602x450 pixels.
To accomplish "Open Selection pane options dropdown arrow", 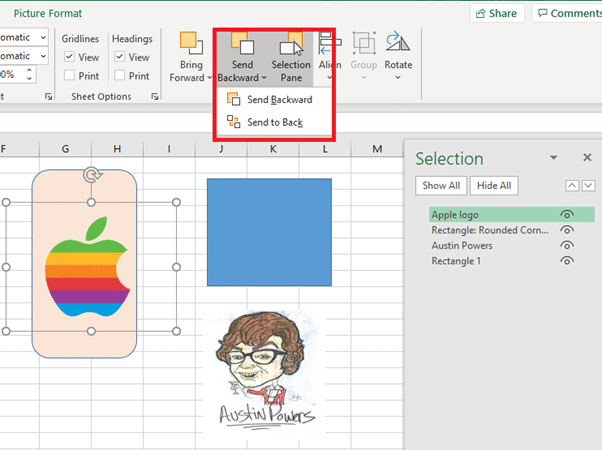I will click(554, 157).
